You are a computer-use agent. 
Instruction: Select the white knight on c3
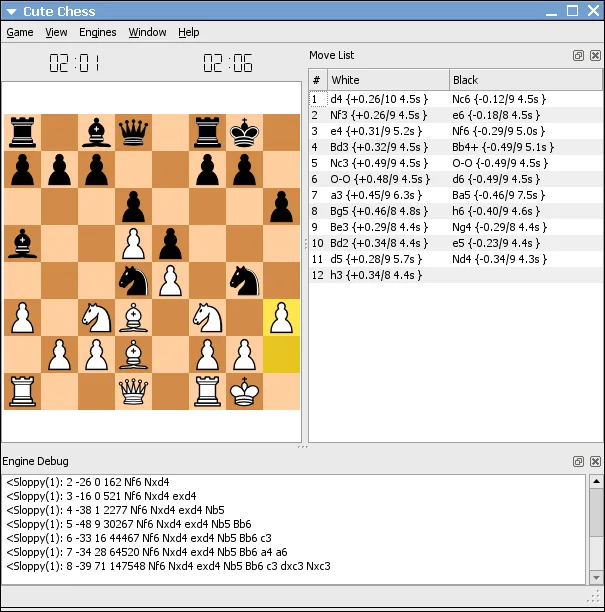point(96,317)
